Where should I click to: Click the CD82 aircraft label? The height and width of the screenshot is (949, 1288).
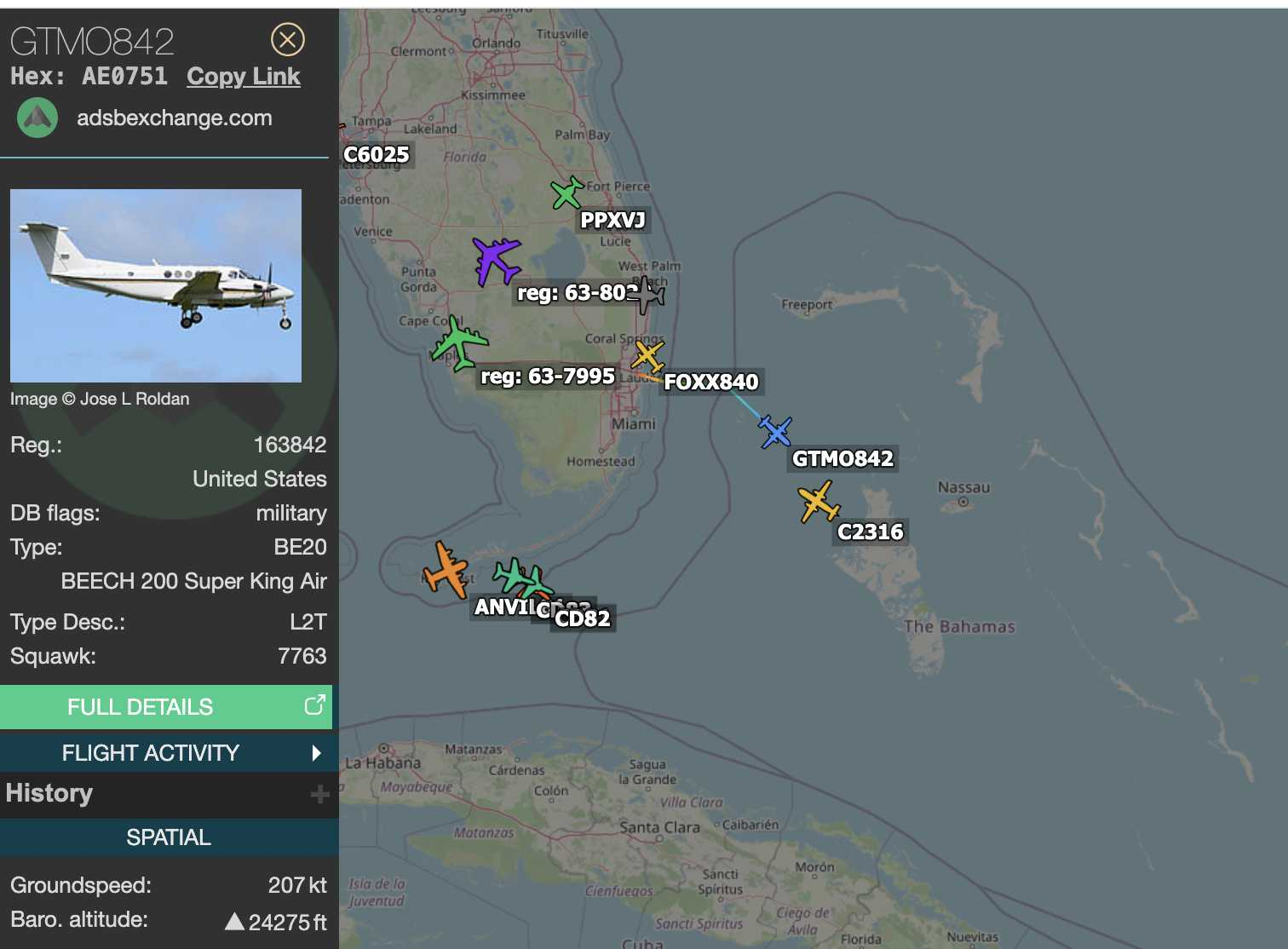pos(583,619)
